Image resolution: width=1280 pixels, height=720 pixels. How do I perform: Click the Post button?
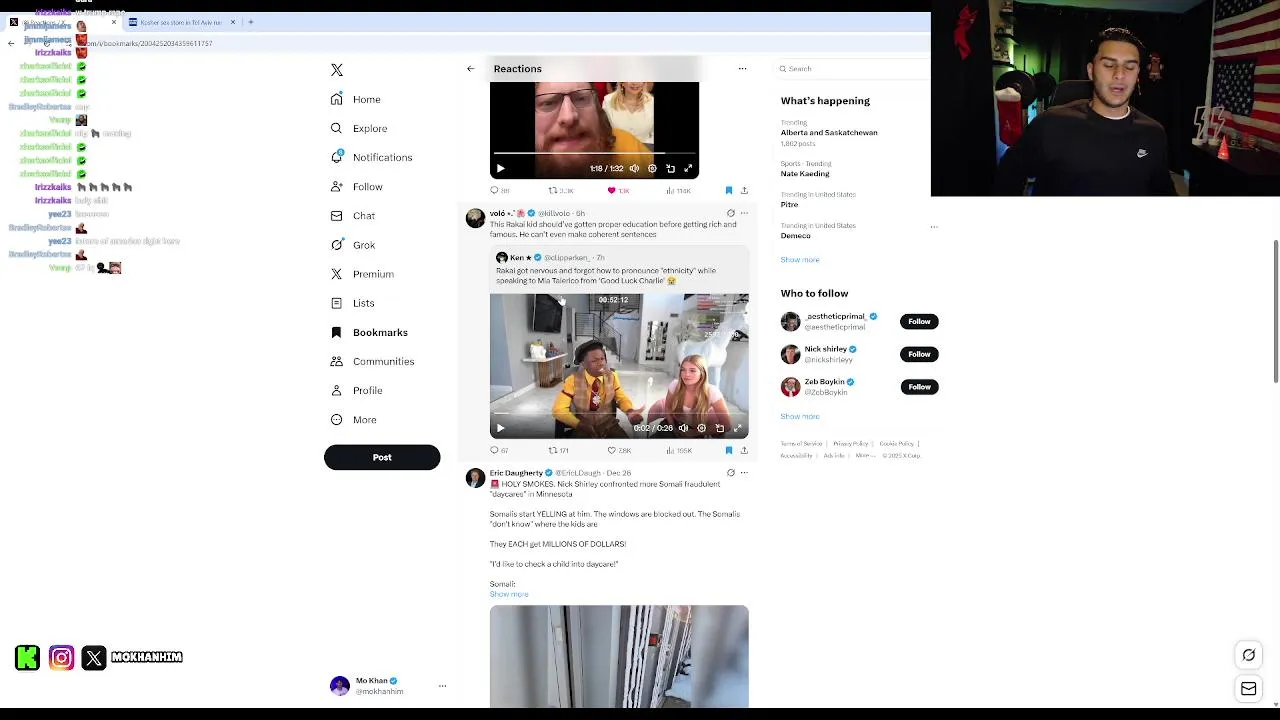[382, 457]
